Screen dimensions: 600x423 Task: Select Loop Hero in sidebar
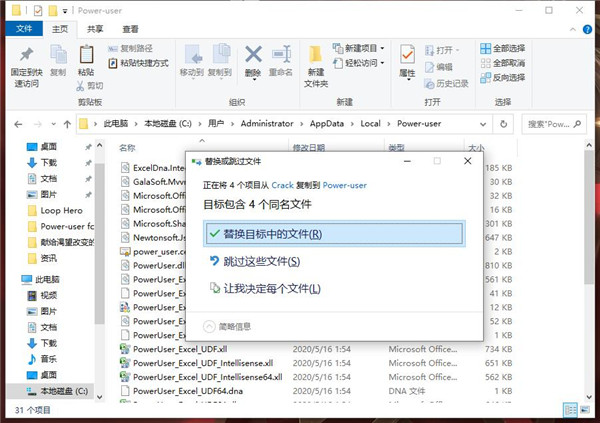click(61, 211)
